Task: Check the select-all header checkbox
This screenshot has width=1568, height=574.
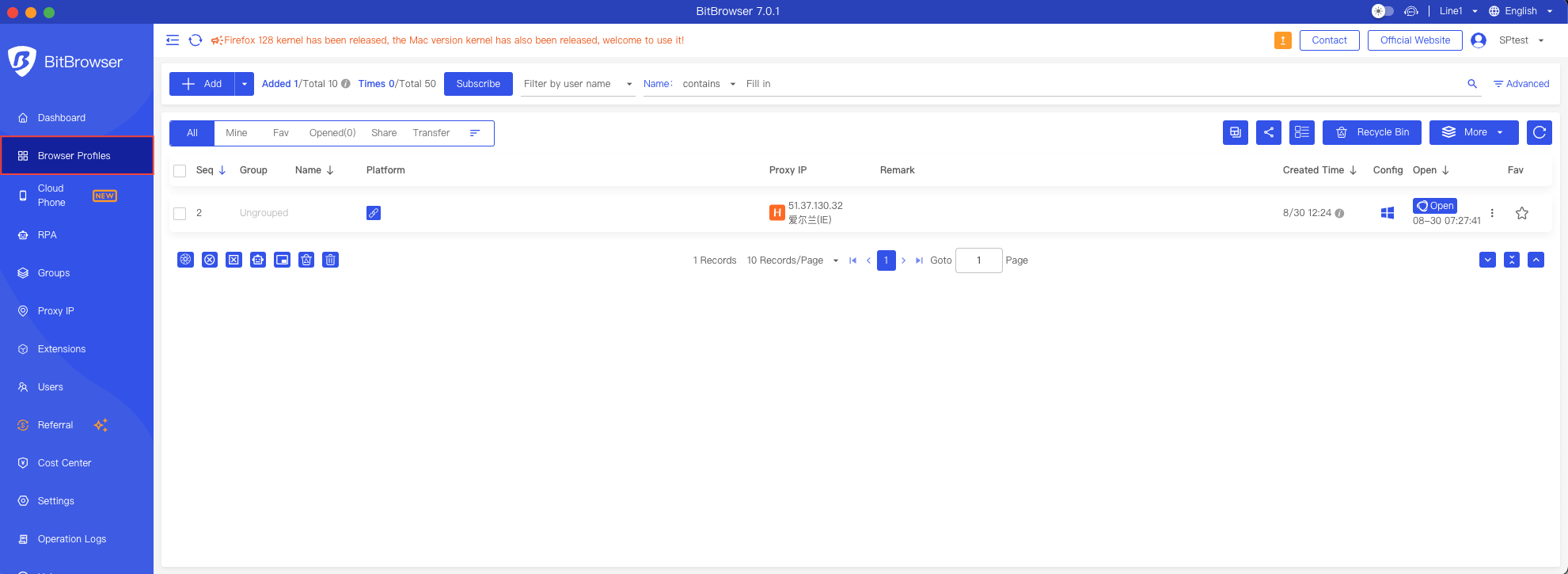Action: click(x=180, y=171)
